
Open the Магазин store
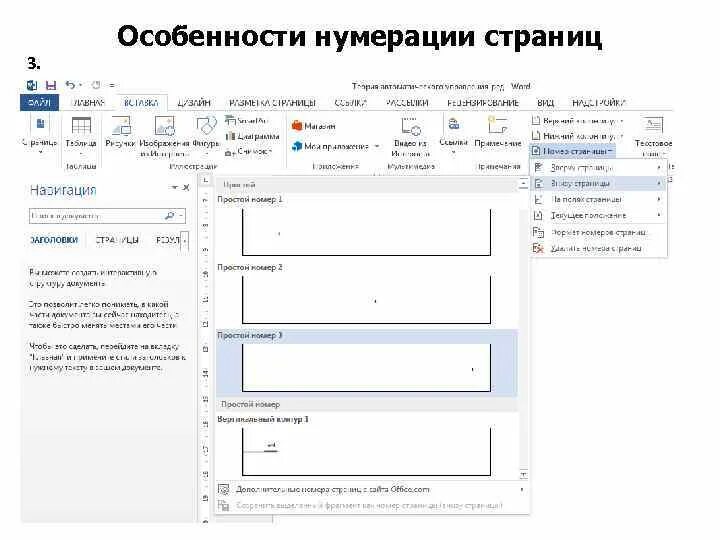tap(314, 125)
